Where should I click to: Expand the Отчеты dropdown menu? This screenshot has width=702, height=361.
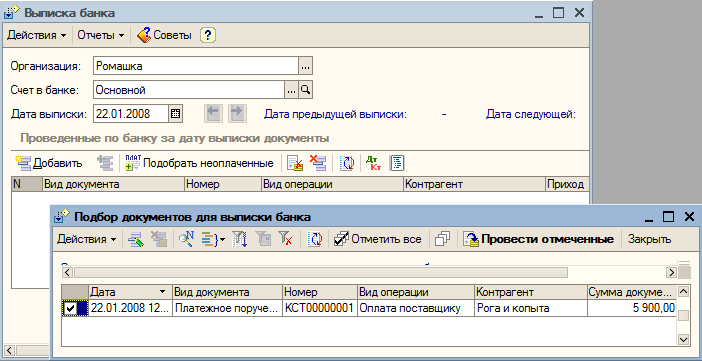tap(101, 35)
